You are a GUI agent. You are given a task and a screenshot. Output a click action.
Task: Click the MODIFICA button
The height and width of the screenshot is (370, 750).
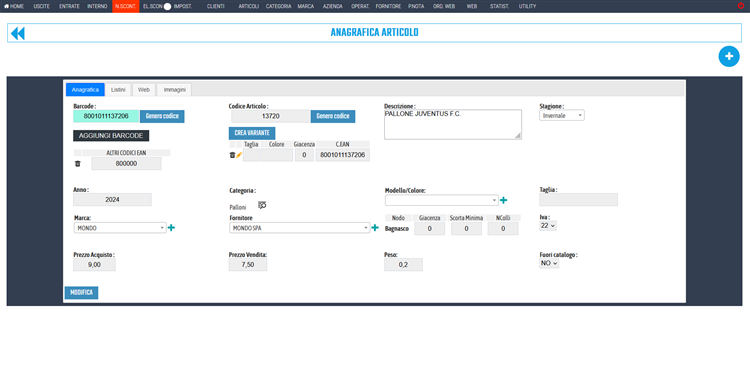point(81,293)
